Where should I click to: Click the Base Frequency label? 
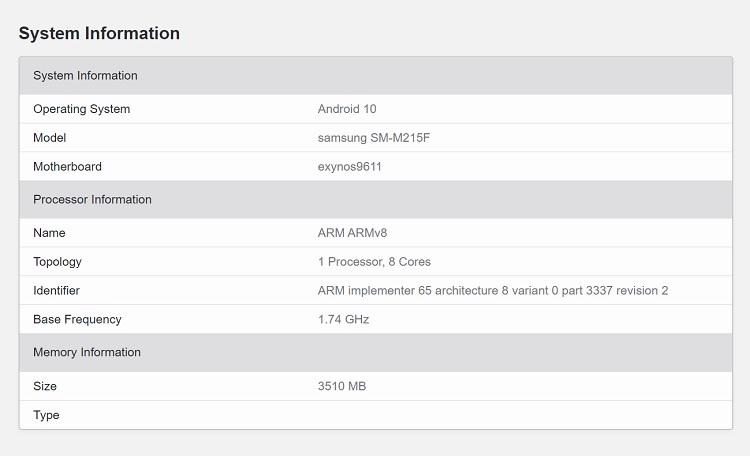coord(77,320)
